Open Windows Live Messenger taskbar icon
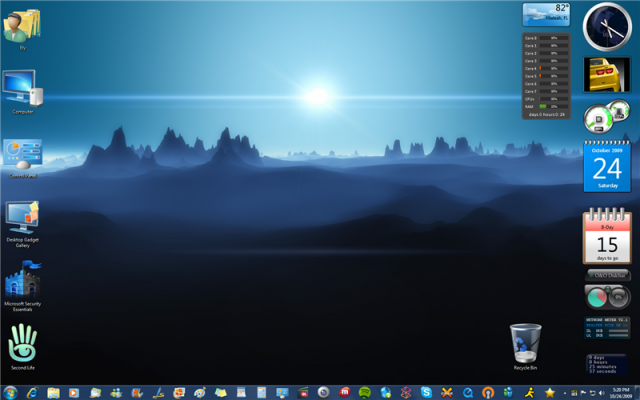 tap(116, 393)
